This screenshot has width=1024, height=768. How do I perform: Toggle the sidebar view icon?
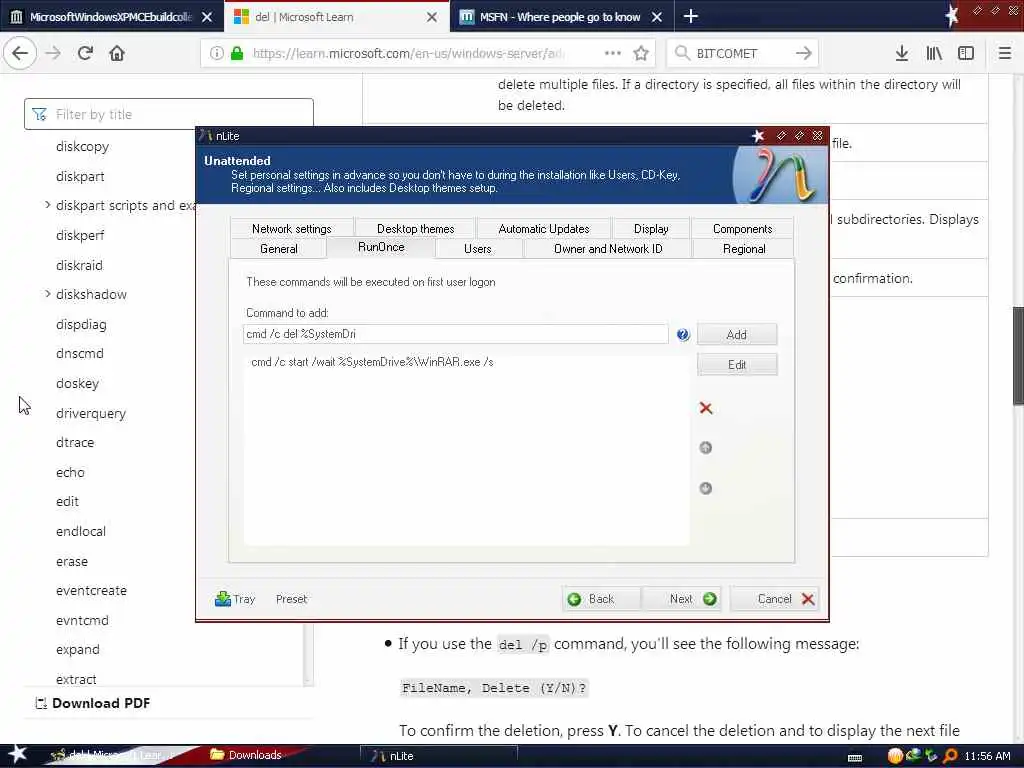click(x=966, y=53)
